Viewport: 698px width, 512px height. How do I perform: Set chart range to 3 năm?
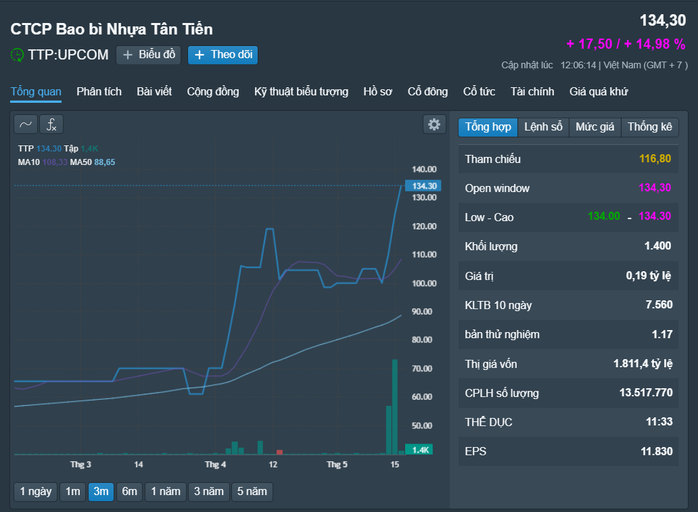click(x=208, y=492)
